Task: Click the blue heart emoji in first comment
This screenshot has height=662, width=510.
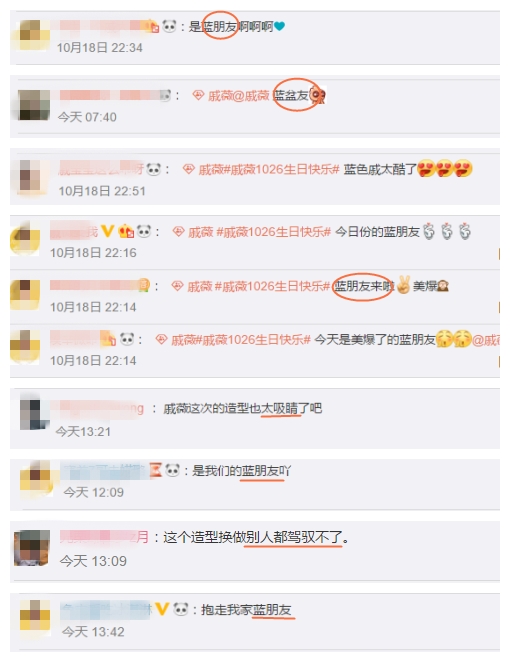Action: pyautogui.click(x=279, y=26)
